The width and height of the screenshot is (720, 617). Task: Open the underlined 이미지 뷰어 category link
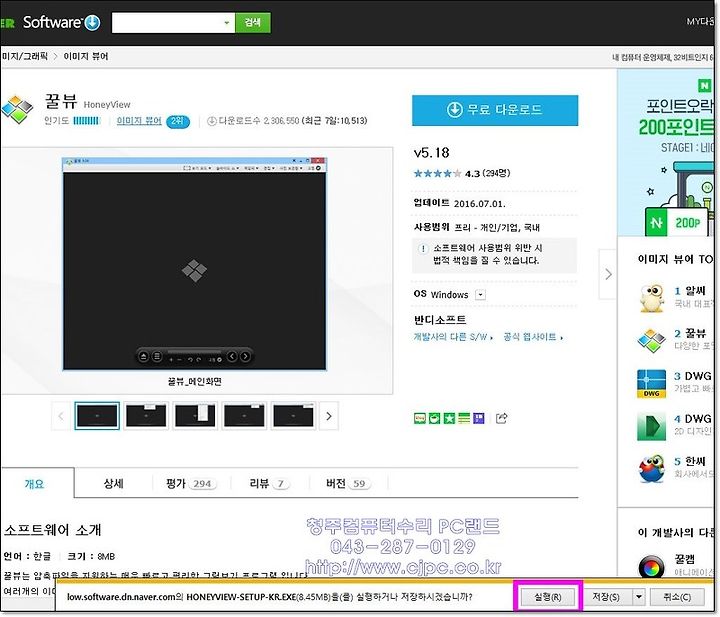(x=139, y=121)
